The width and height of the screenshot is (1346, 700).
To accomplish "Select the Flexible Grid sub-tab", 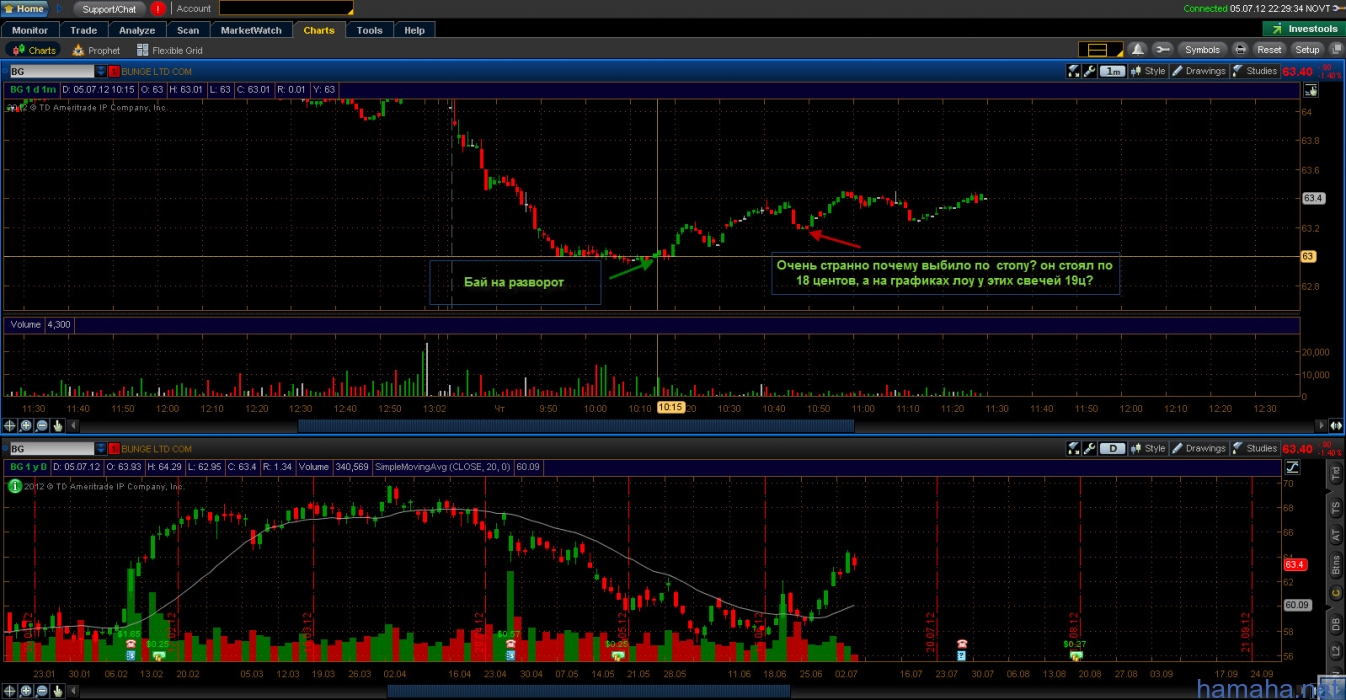I will tap(170, 50).
